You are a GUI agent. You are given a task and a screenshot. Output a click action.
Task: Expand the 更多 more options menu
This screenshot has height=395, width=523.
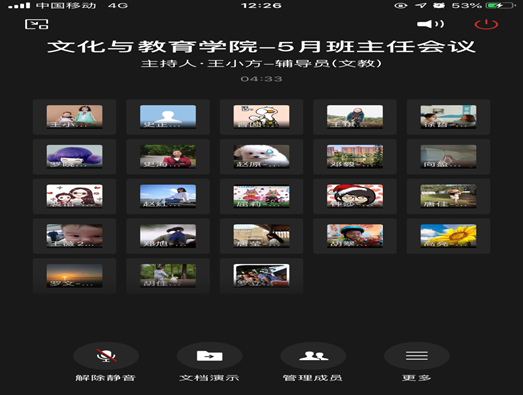[x=417, y=356]
